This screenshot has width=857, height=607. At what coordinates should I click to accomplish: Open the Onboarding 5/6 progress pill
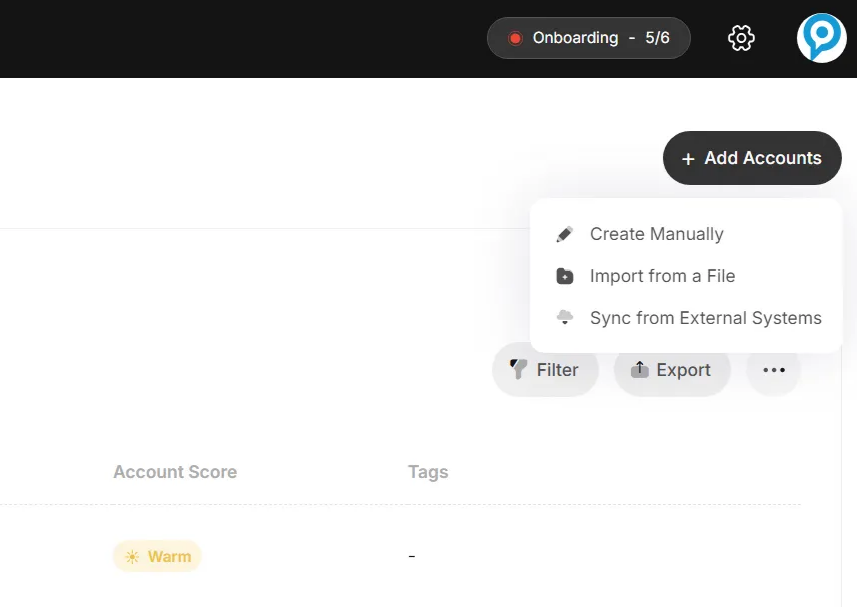pyautogui.click(x=589, y=38)
